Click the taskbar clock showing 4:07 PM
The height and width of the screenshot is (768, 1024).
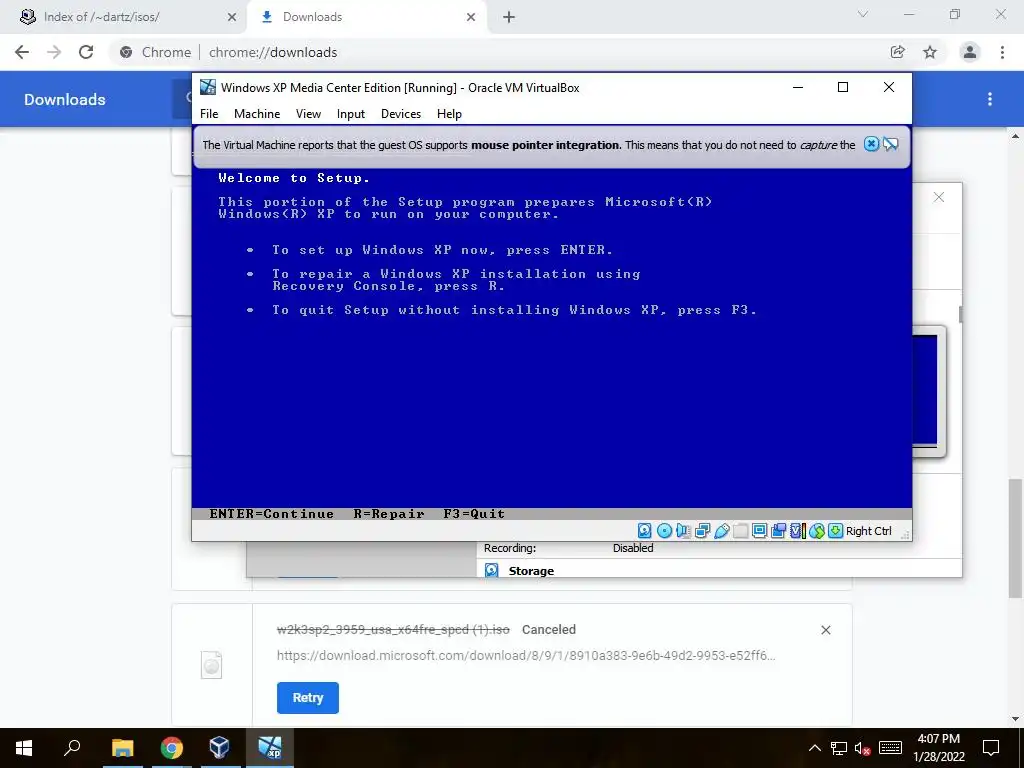[939, 748]
